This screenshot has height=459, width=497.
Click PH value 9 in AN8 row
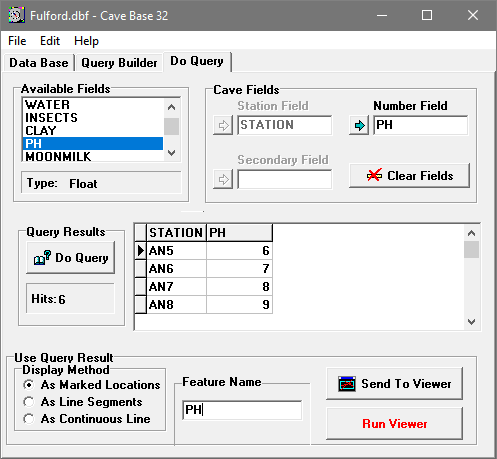click(x=239, y=305)
